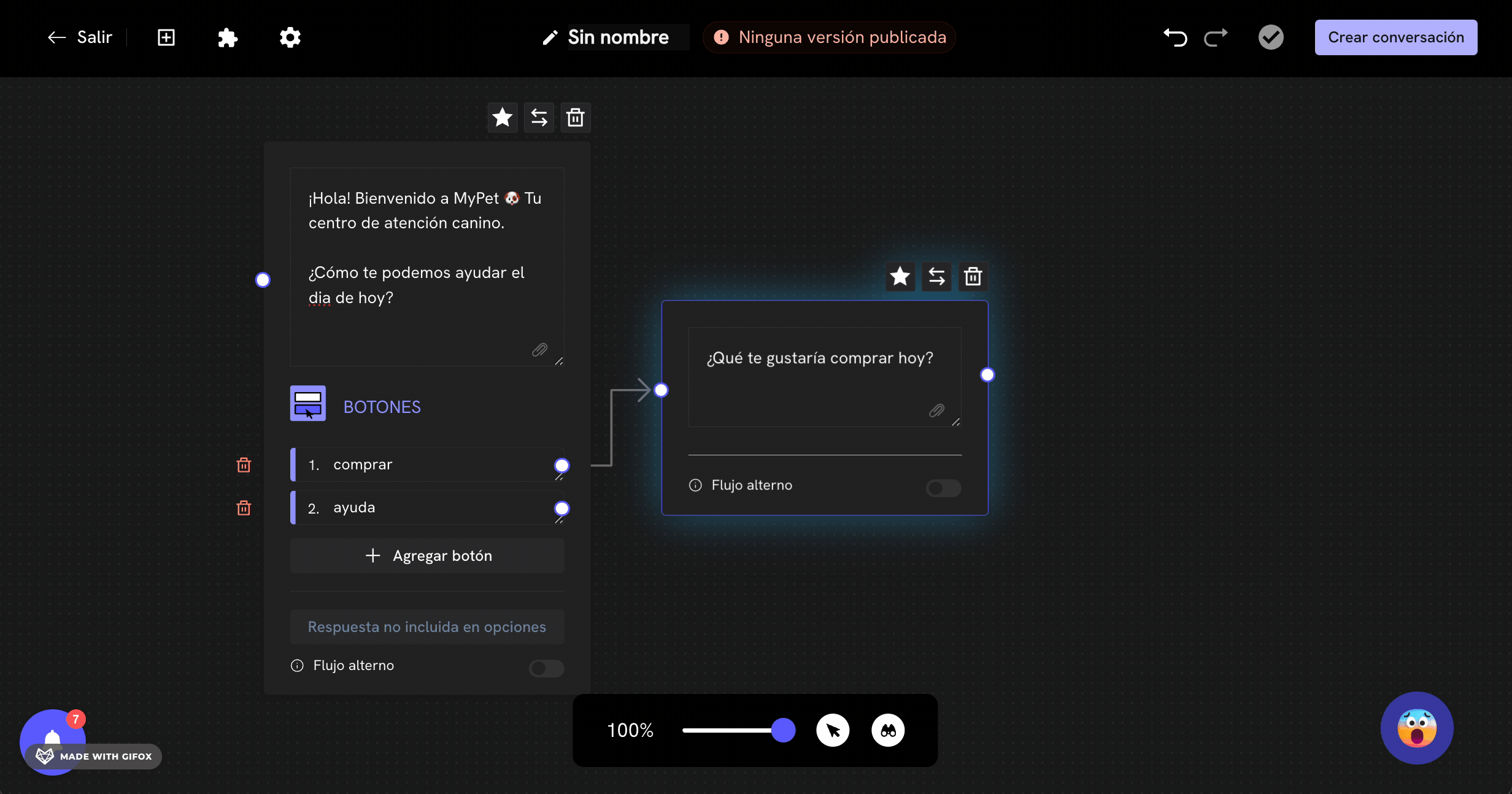
Task: Click the paperclip attachment icon in the welcome message
Action: [x=539, y=350]
